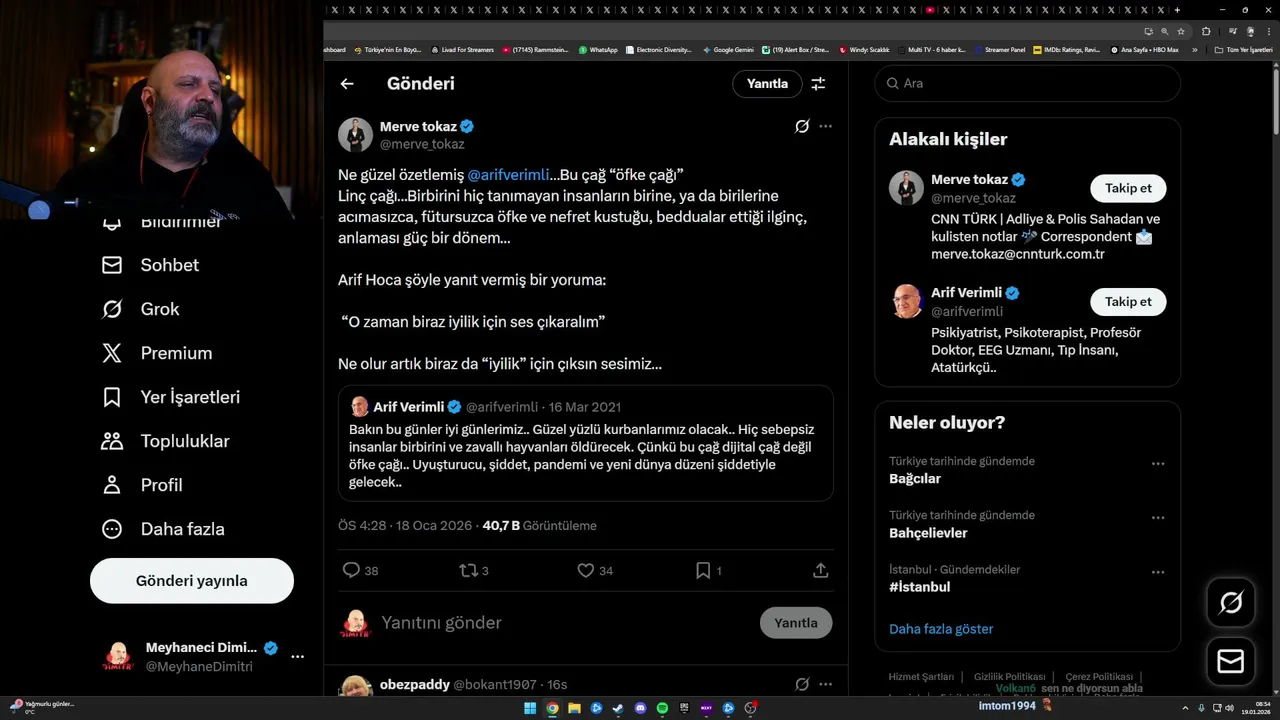This screenshot has width=1280, height=720.
Task: Open the browser extensions puzzle icon
Action: pos(1206,31)
